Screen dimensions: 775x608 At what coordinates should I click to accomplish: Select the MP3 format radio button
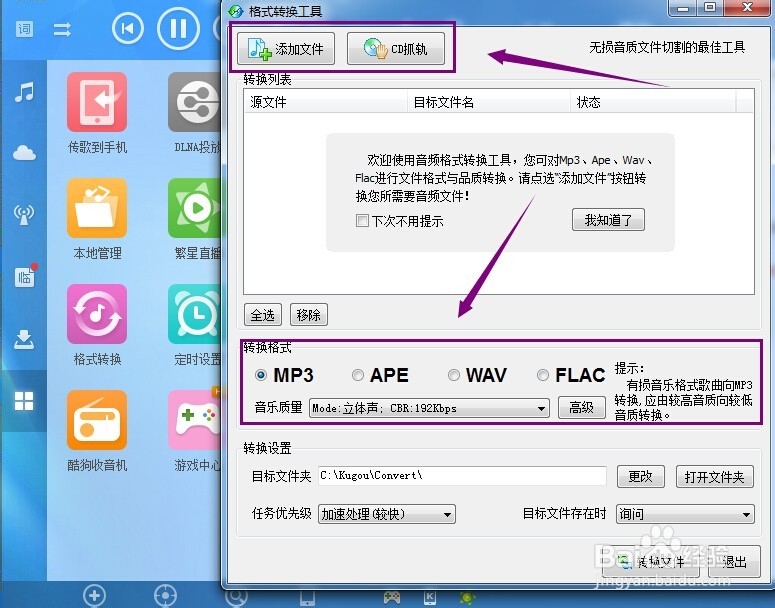click(261, 375)
